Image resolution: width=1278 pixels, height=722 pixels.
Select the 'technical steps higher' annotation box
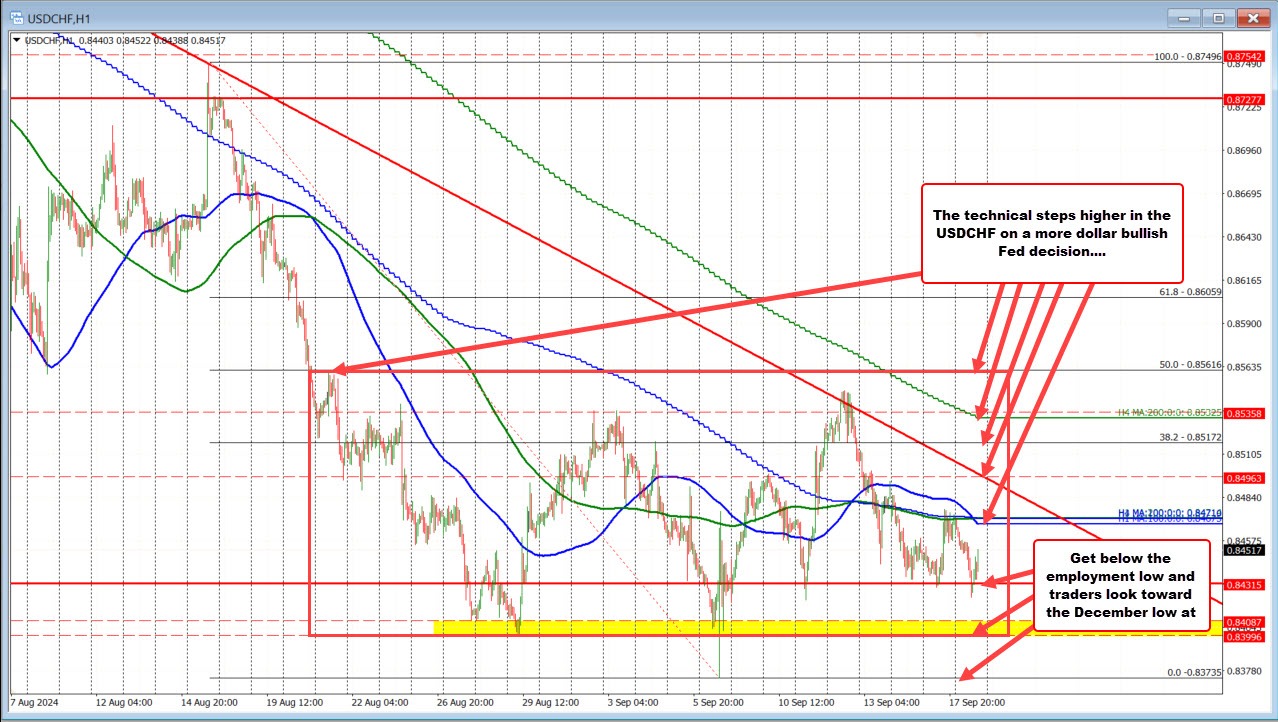[1051, 231]
